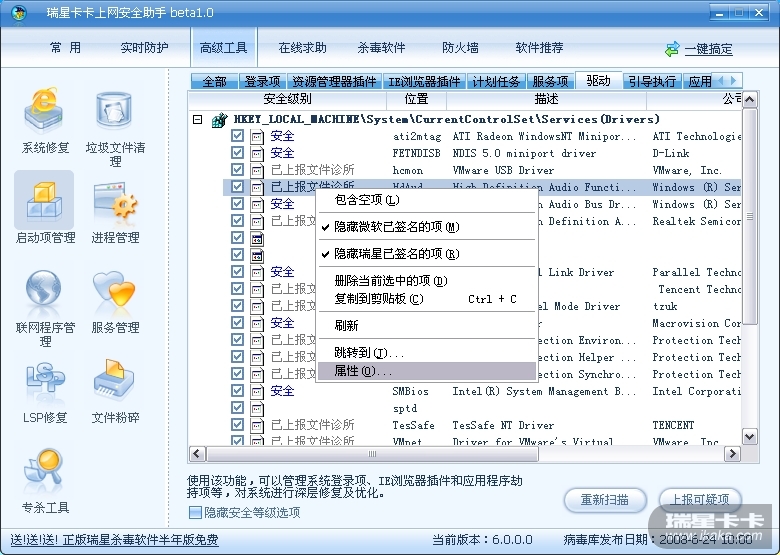Click the file icon in hcmon row
780x555 pixels.
257,171
